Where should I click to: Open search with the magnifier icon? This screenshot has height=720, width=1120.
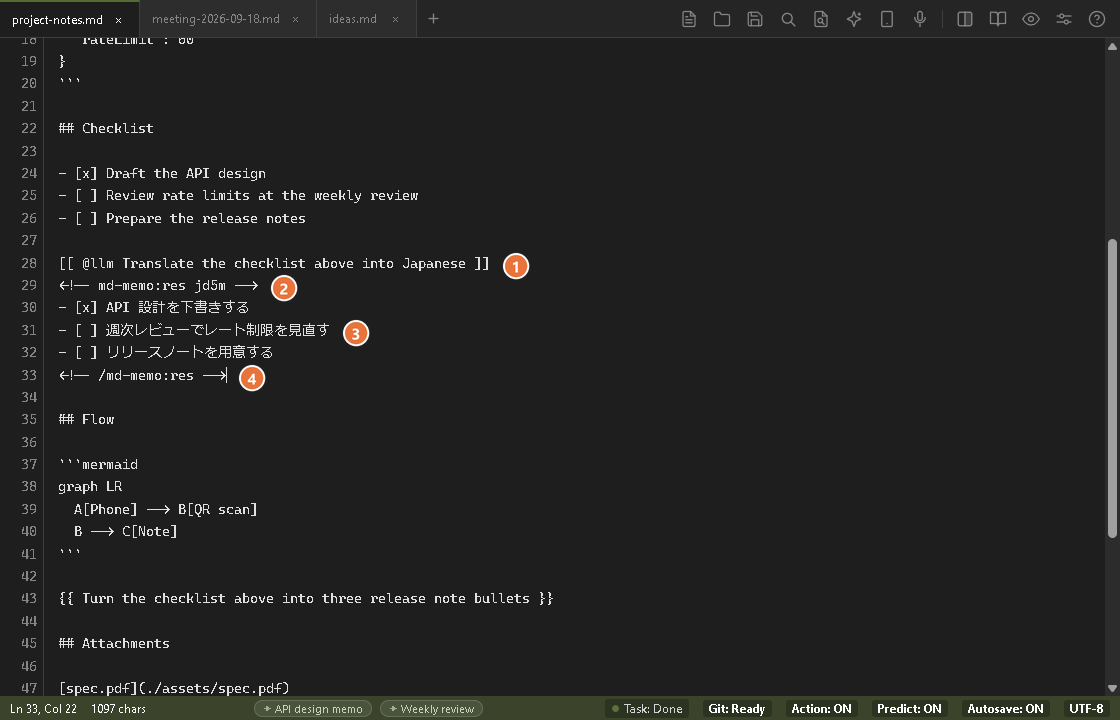point(788,19)
